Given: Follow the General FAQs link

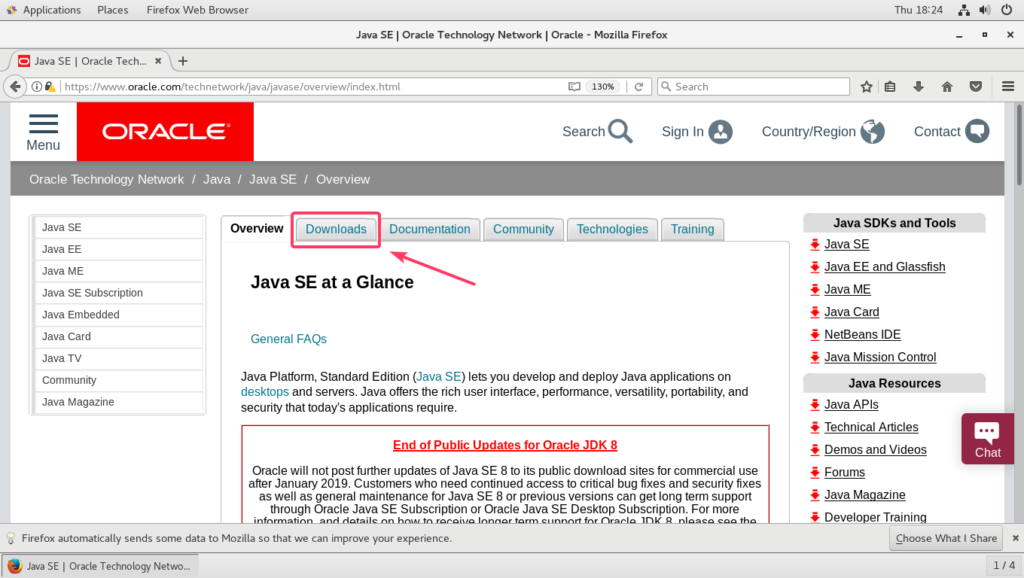Looking at the screenshot, I should (288, 338).
